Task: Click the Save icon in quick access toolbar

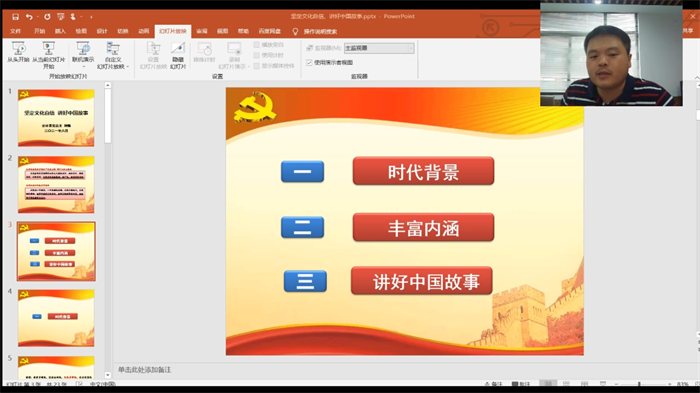Action: pyautogui.click(x=15, y=17)
